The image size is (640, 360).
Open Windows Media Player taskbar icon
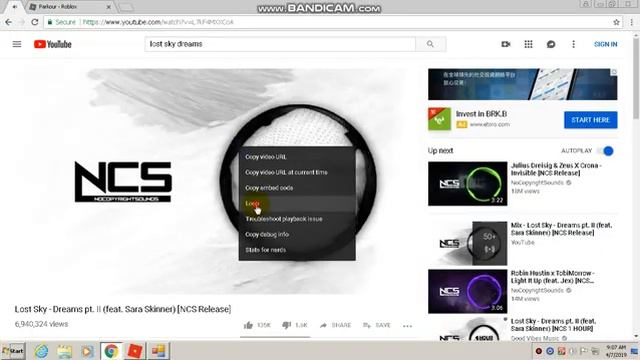[87, 351]
